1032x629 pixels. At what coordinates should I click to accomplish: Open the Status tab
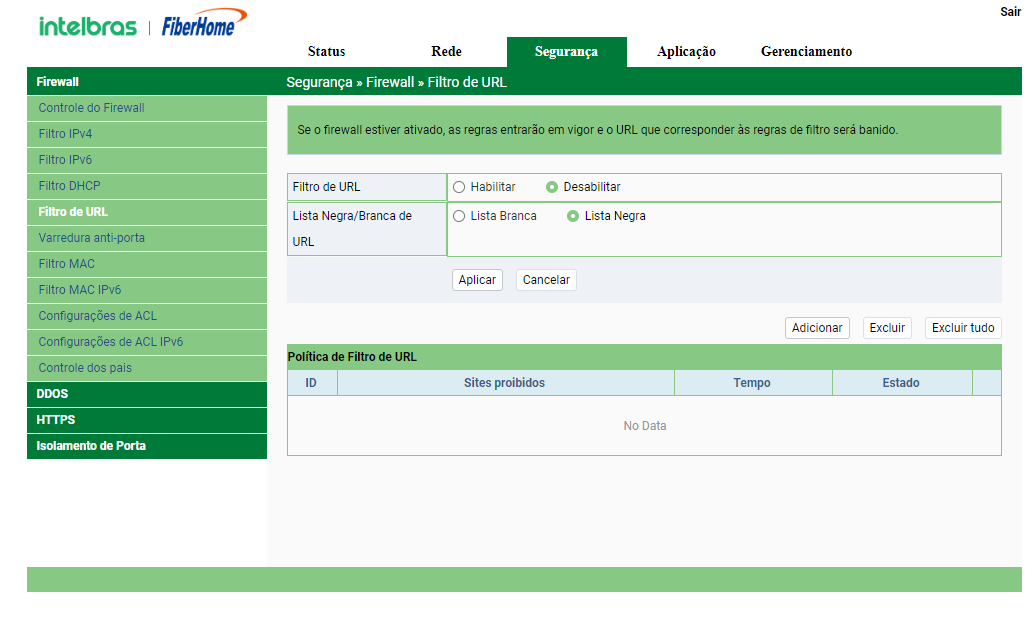tap(326, 51)
